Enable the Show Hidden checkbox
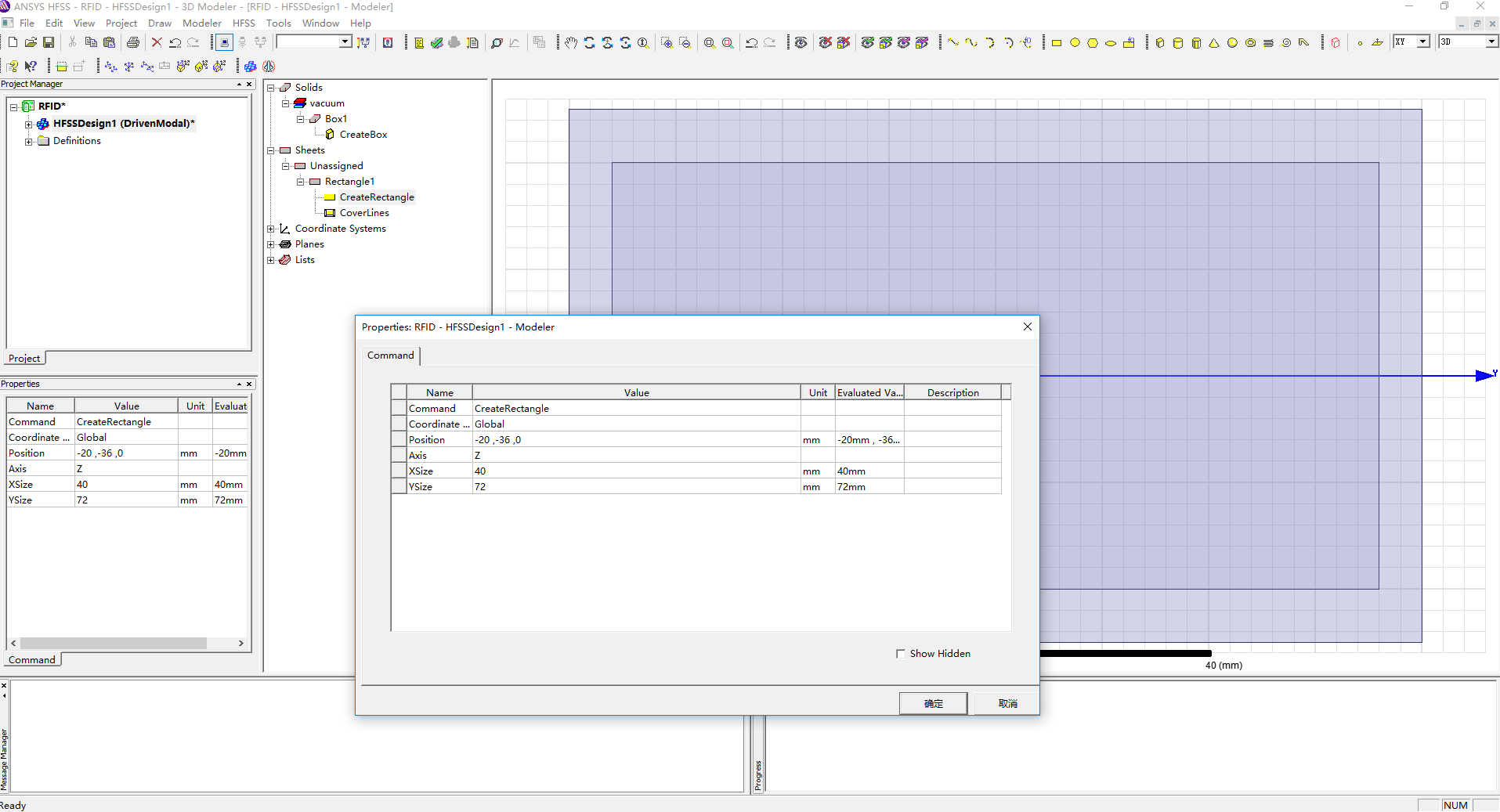This screenshot has height=812, width=1500. (x=901, y=654)
